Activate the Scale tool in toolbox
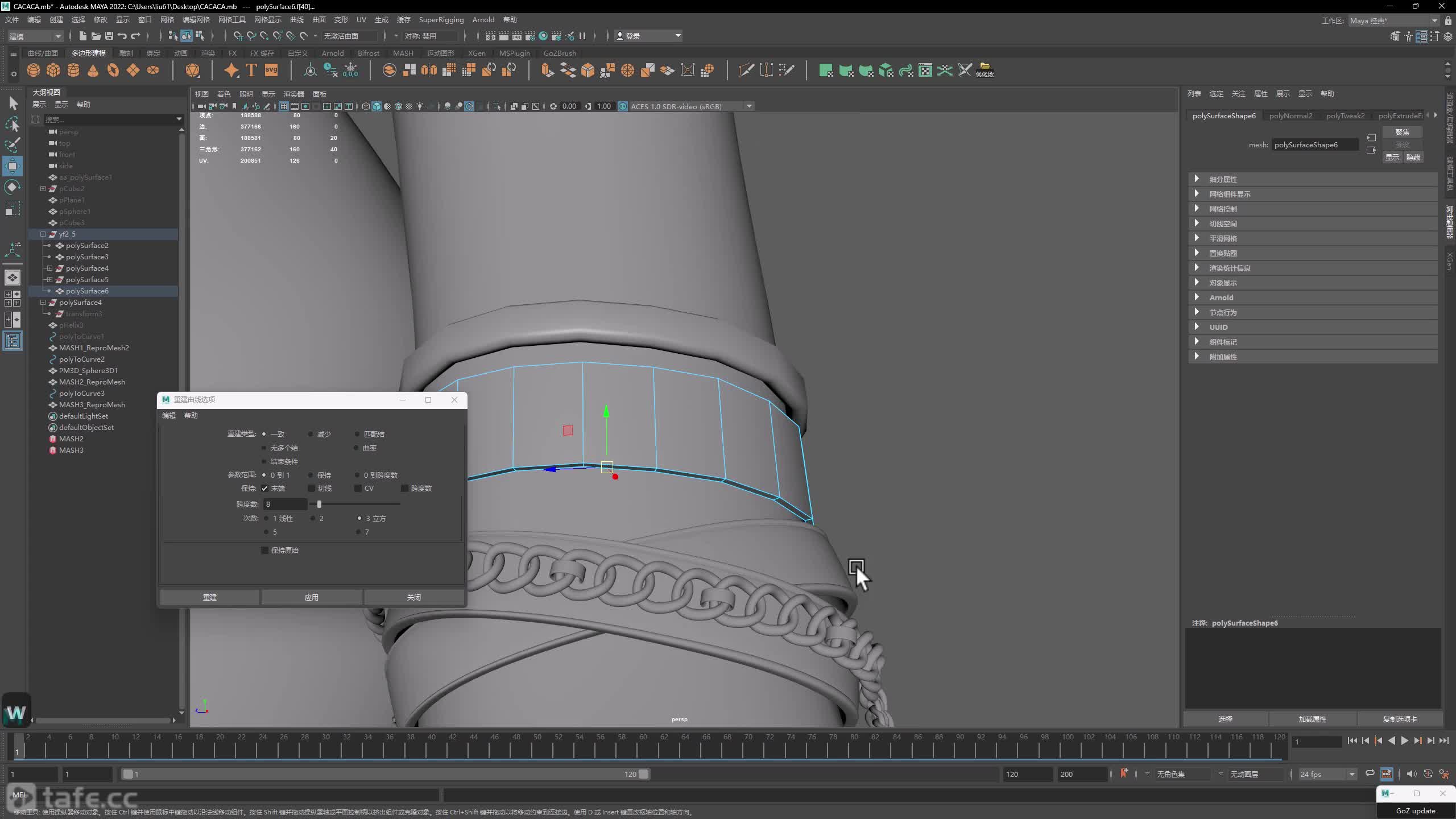The width and height of the screenshot is (1456, 819). [13, 208]
